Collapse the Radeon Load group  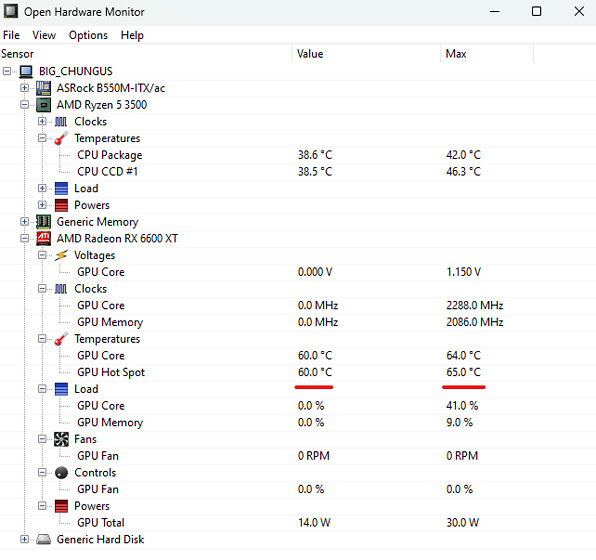(x=42, y=389)
